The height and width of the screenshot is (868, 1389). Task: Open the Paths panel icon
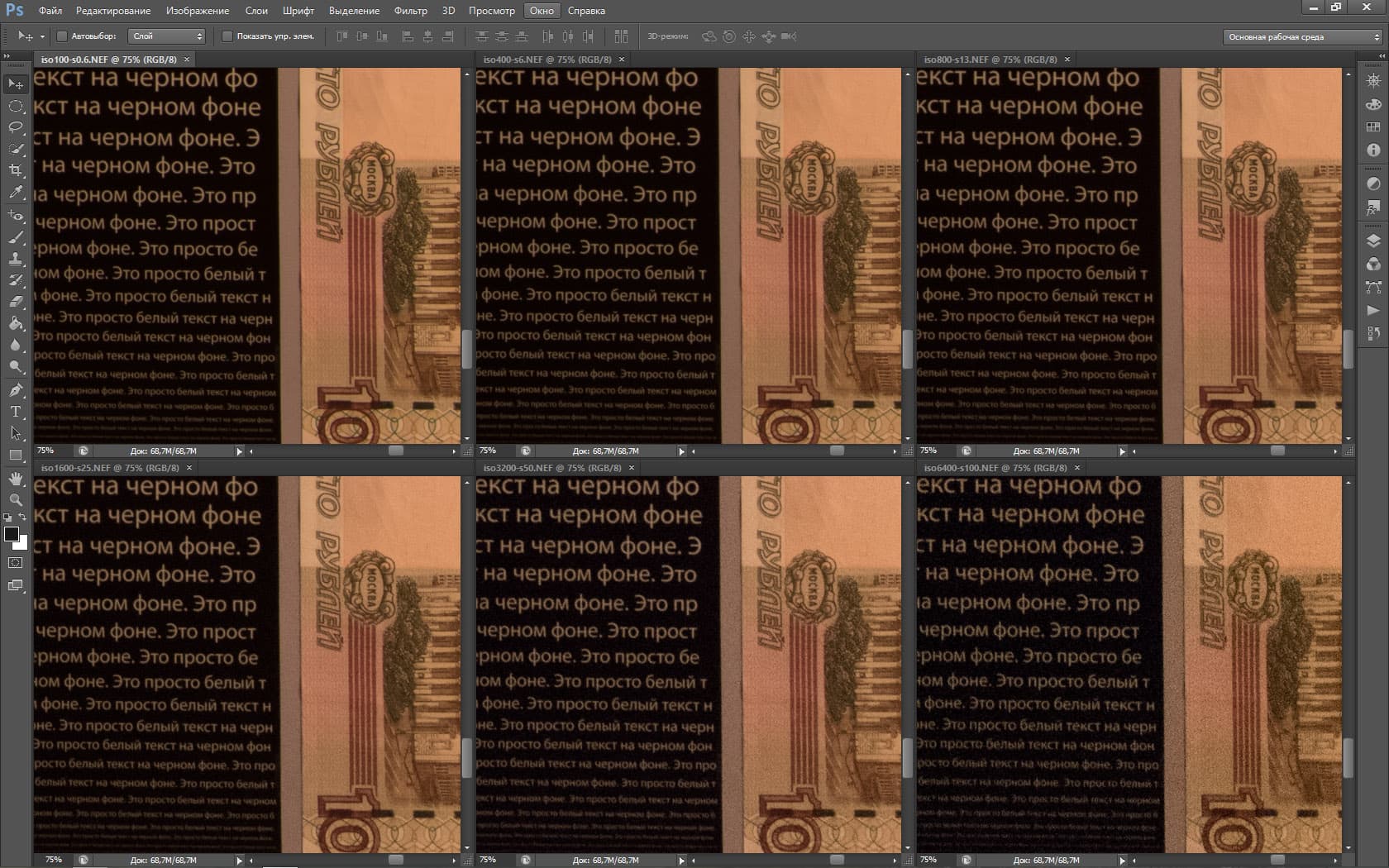pyautogui.click(x=1373, y=287)
